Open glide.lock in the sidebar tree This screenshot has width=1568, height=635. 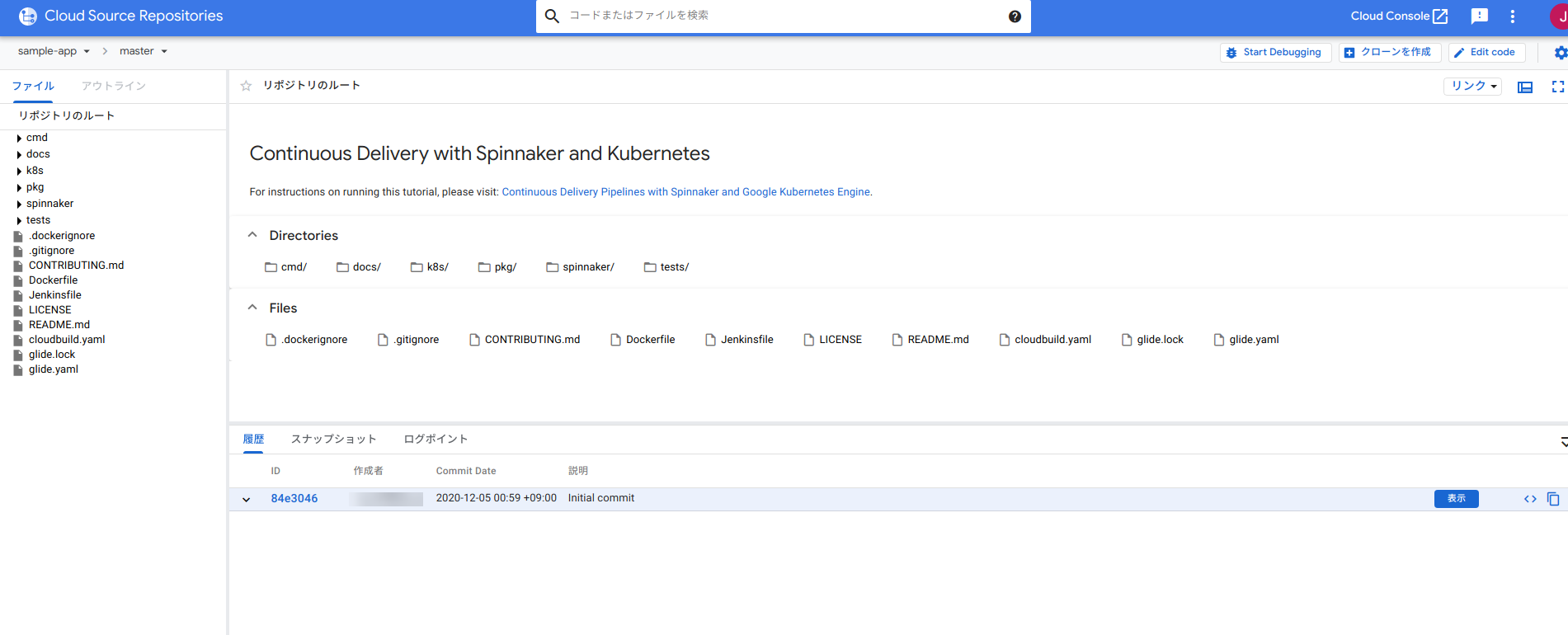[x=52, y=355]
